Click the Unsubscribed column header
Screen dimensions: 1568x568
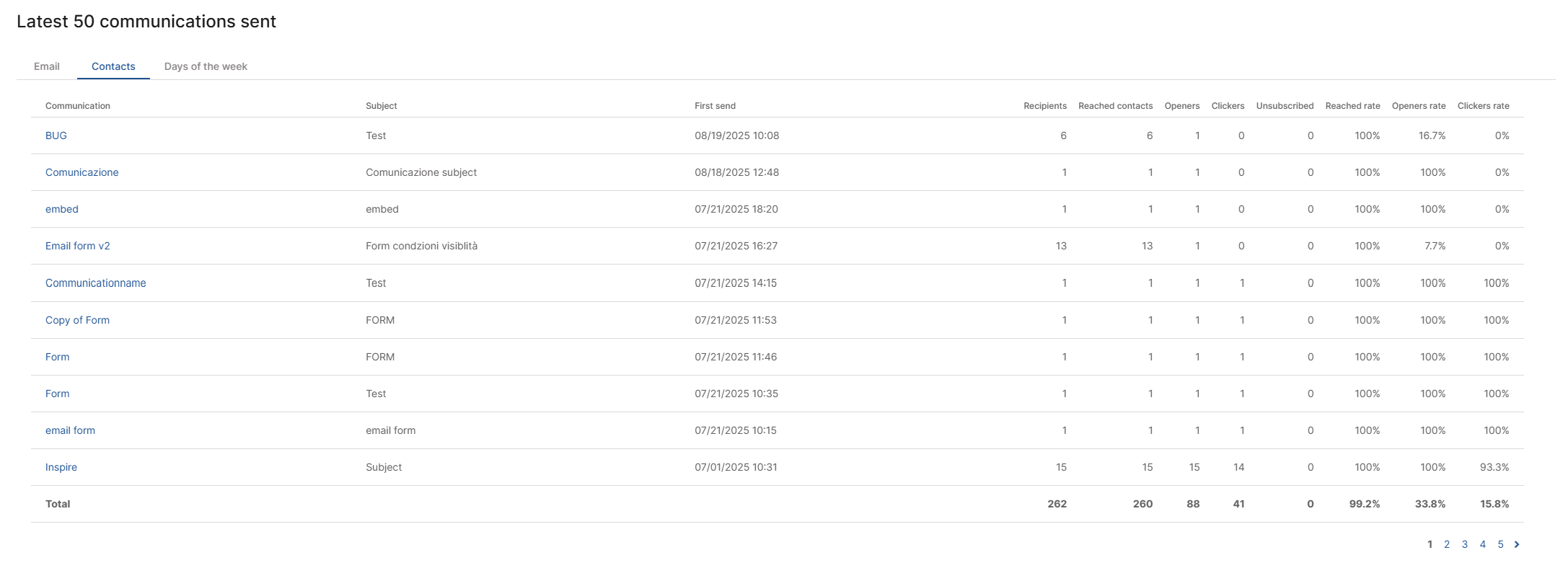pyautogui.click(x=1285, y=106)
